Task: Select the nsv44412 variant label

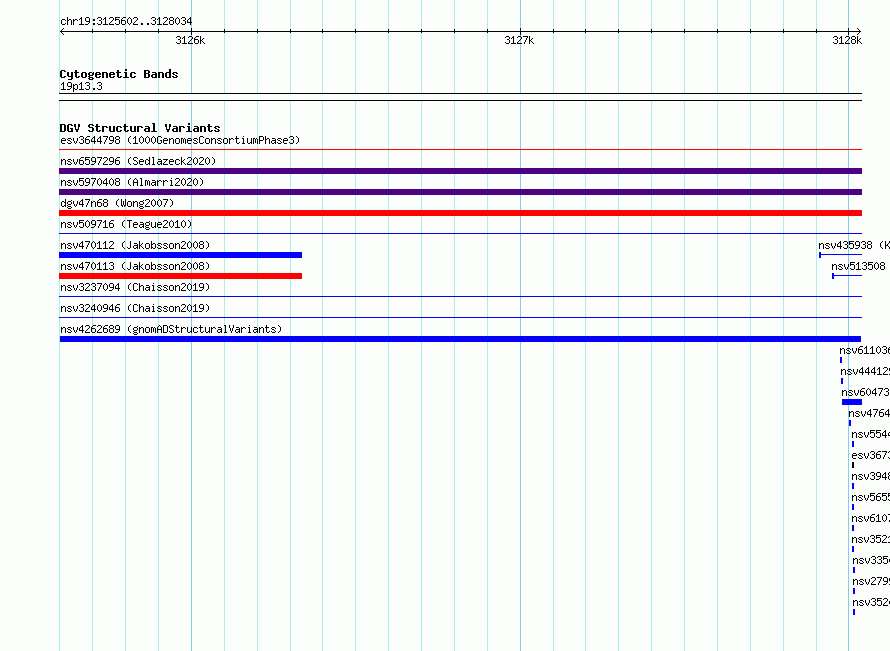Action: click(865, 371)
